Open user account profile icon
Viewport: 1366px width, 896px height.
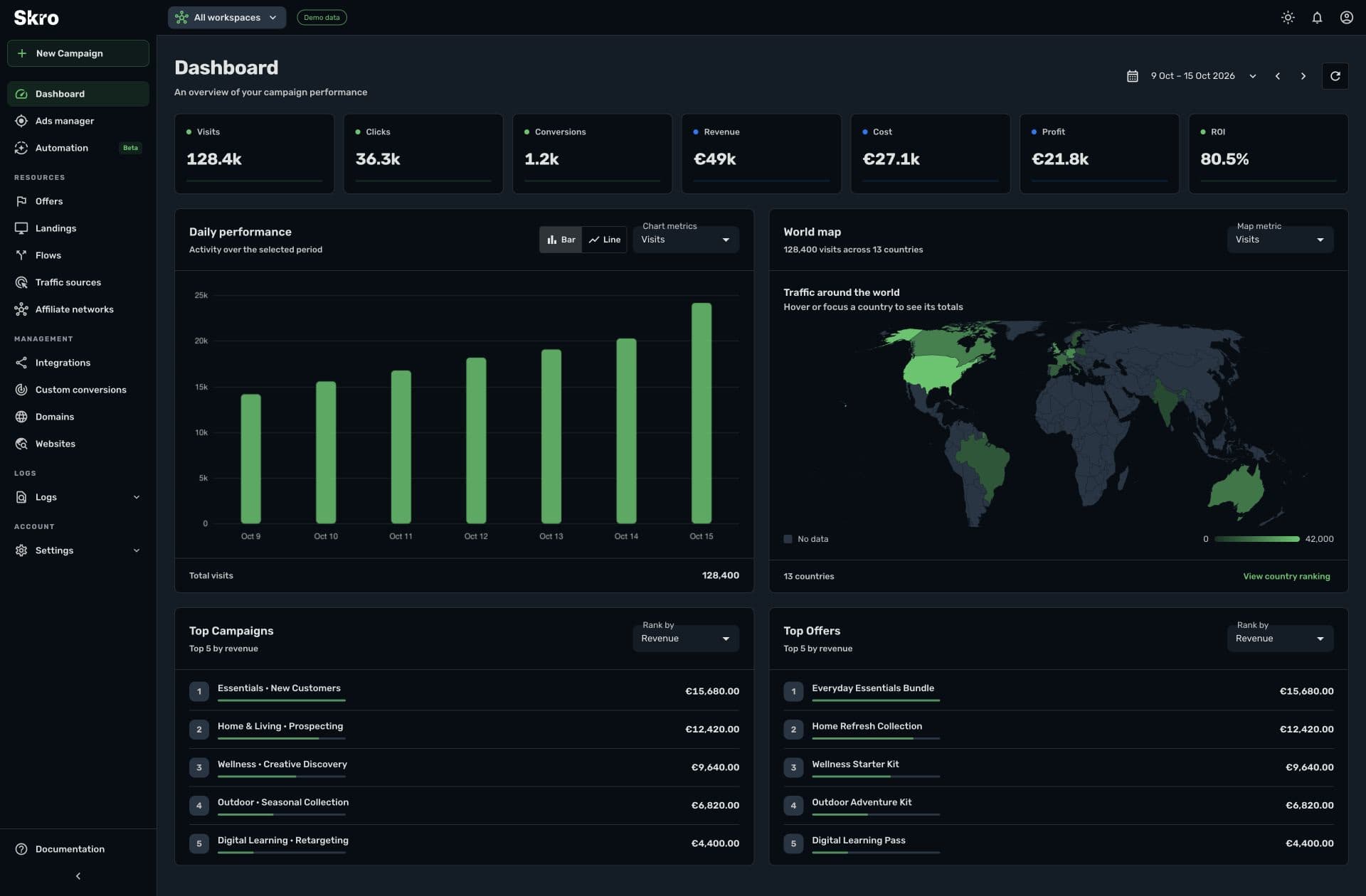[x=1346, y=18]
